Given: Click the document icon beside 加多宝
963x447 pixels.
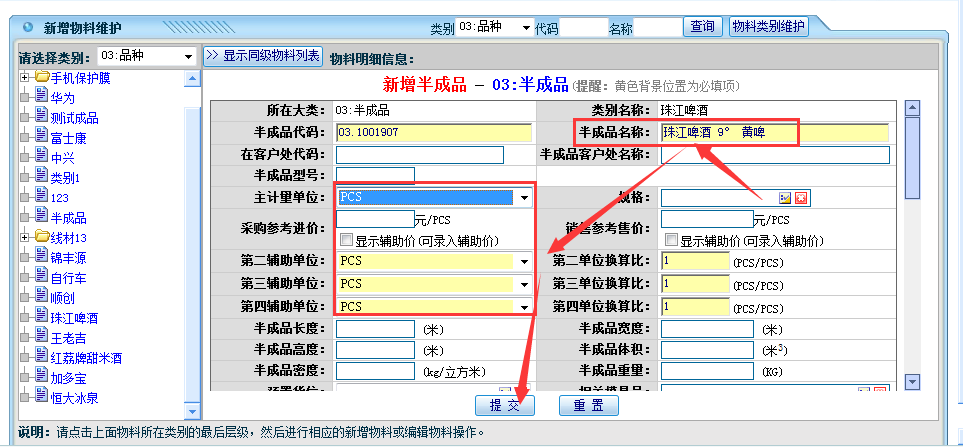Looking at the screenshot, I should point(42,377).
